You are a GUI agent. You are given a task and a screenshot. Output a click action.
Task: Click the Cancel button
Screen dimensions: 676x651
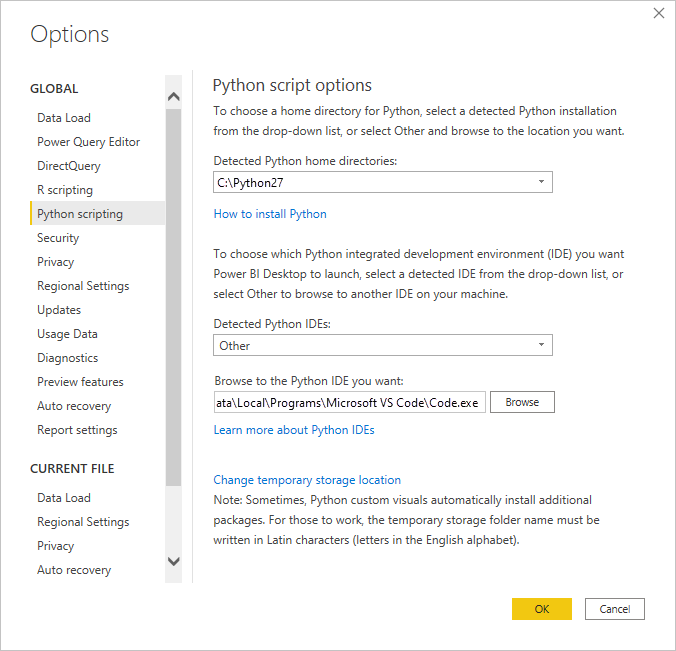(x=615, y=609)
